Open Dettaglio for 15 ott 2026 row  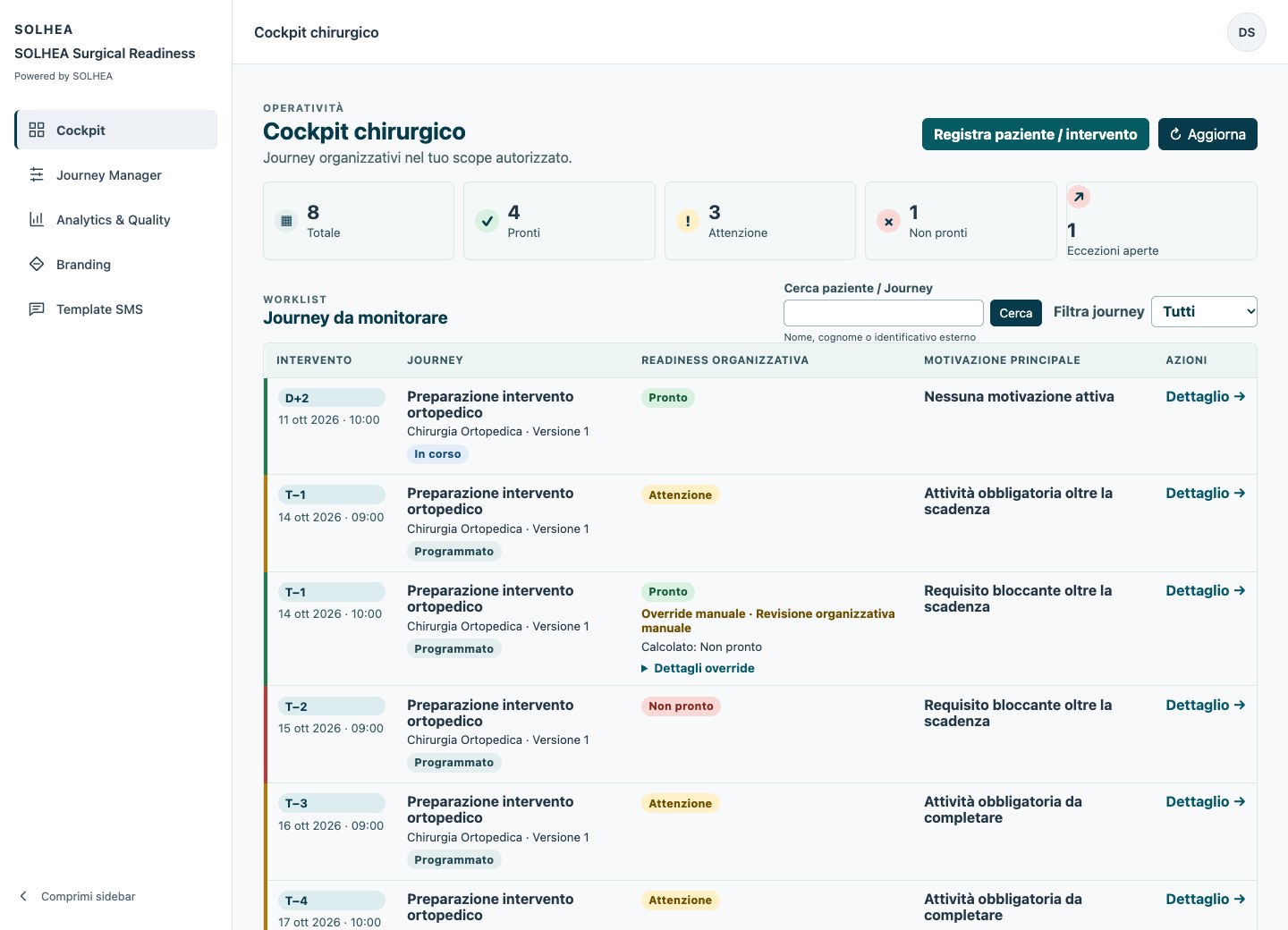(1206, 705)
